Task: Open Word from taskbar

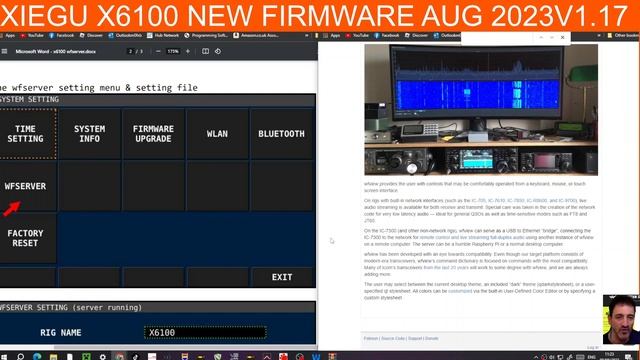Action: click(316, 357)
